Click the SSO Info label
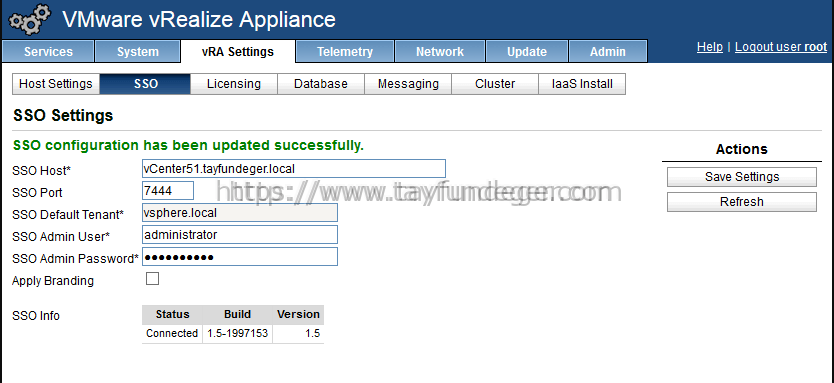This screenshot has width=834, height=383. point(36,316)
